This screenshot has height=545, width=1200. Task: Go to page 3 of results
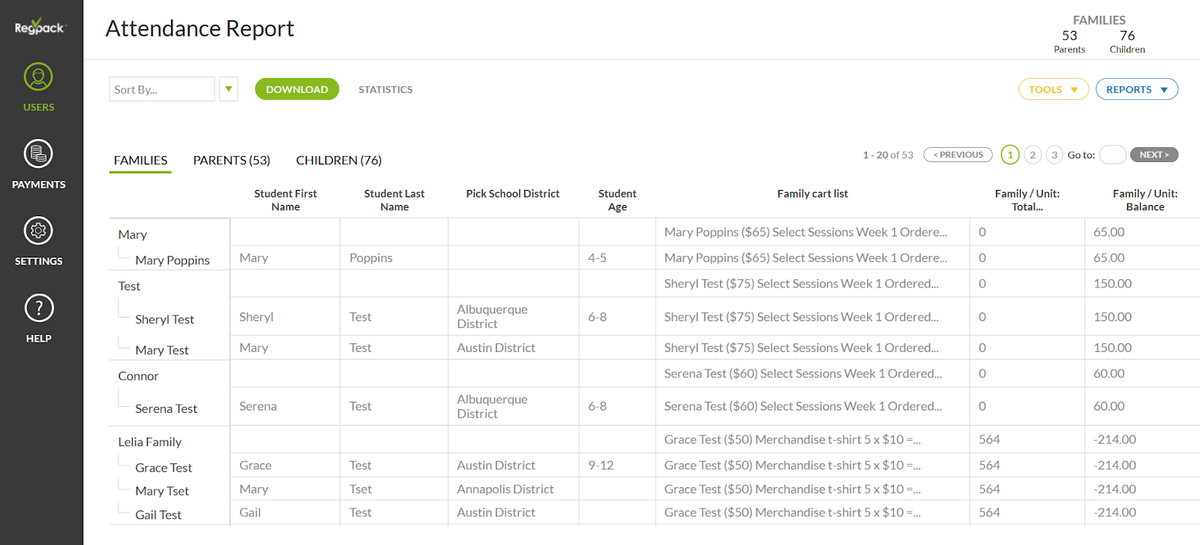1053,155
